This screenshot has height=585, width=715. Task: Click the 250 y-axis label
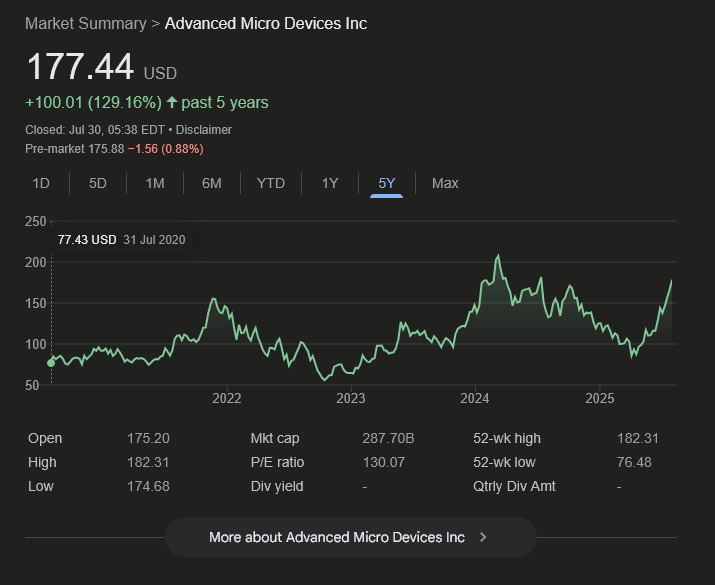point(36,222)
